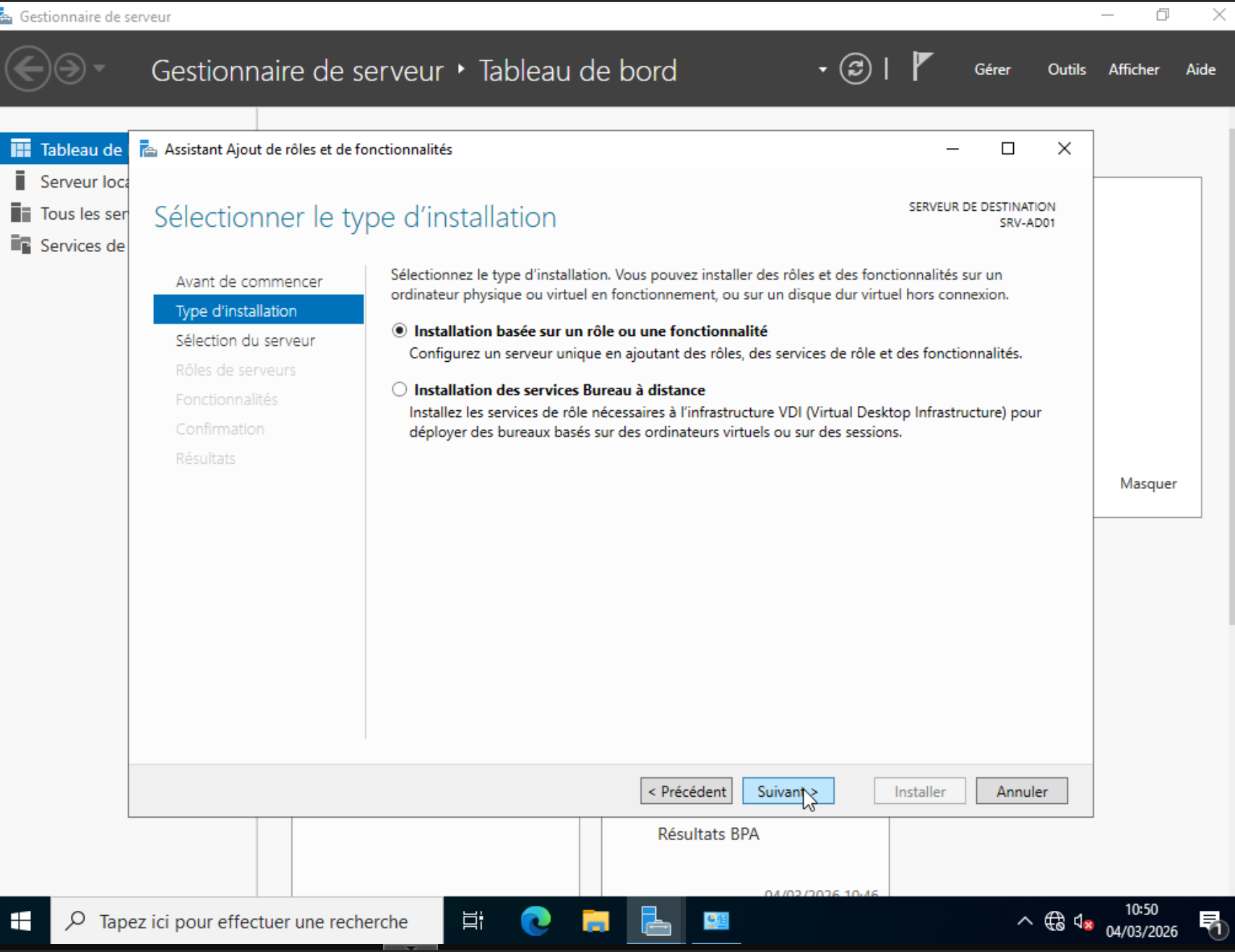Click the Suivant button

[x=788, y=792]
